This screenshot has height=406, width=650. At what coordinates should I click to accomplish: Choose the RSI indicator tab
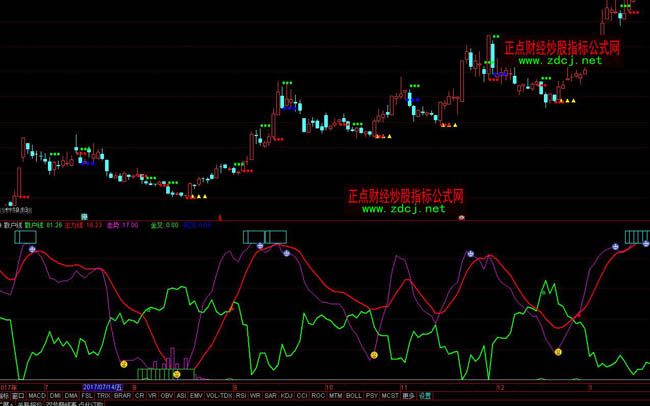[x=240, y=395]
